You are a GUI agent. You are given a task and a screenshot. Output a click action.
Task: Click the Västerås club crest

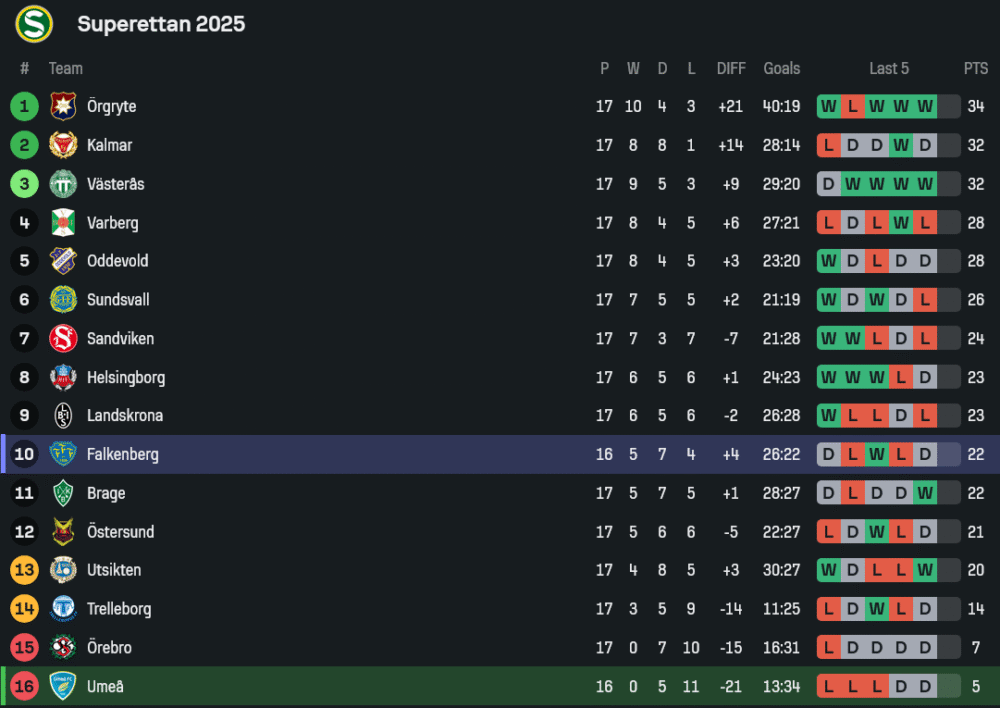pyautogui.click(x=63, y=184)
